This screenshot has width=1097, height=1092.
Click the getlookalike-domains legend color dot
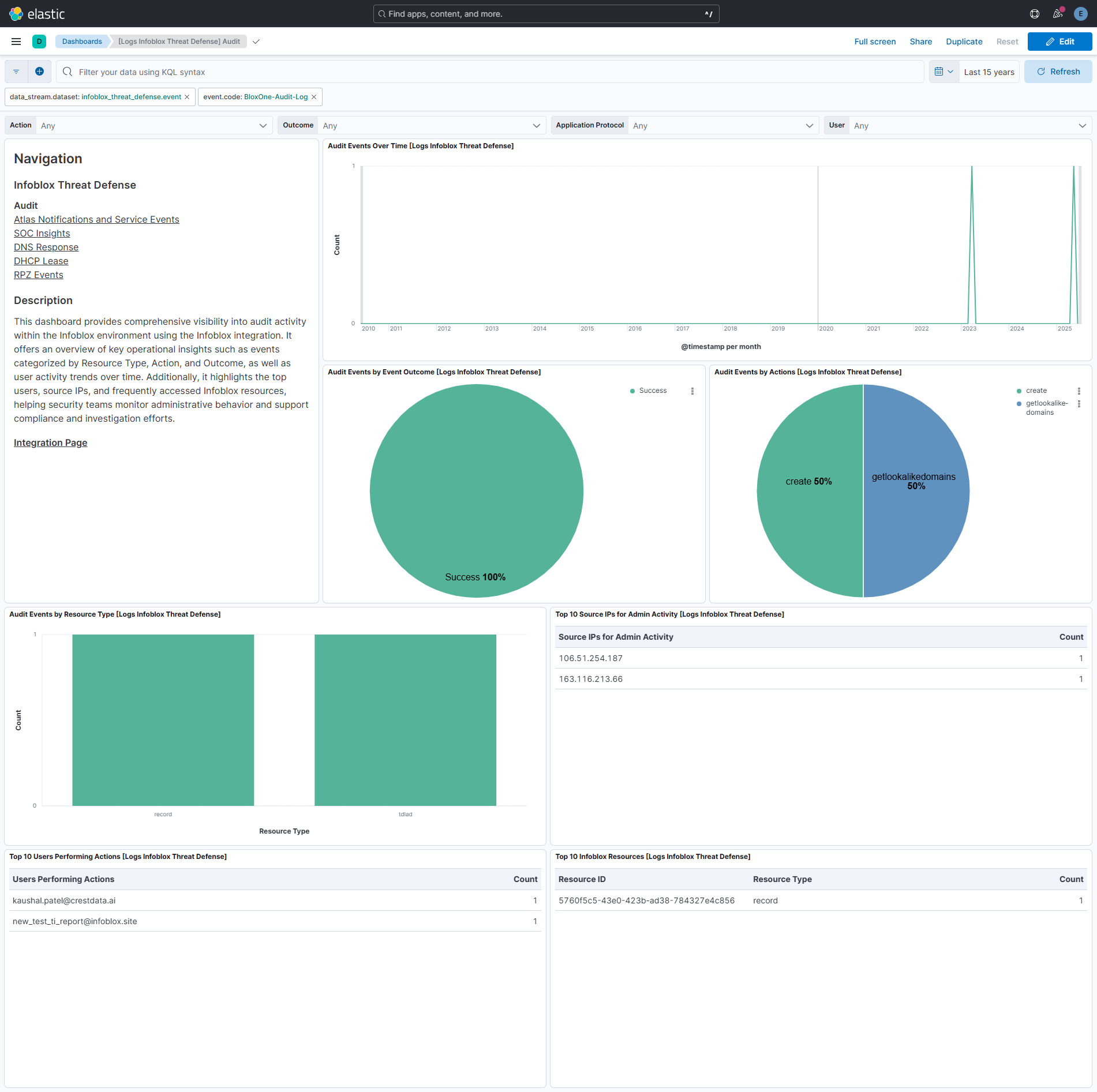(1019, 404)
